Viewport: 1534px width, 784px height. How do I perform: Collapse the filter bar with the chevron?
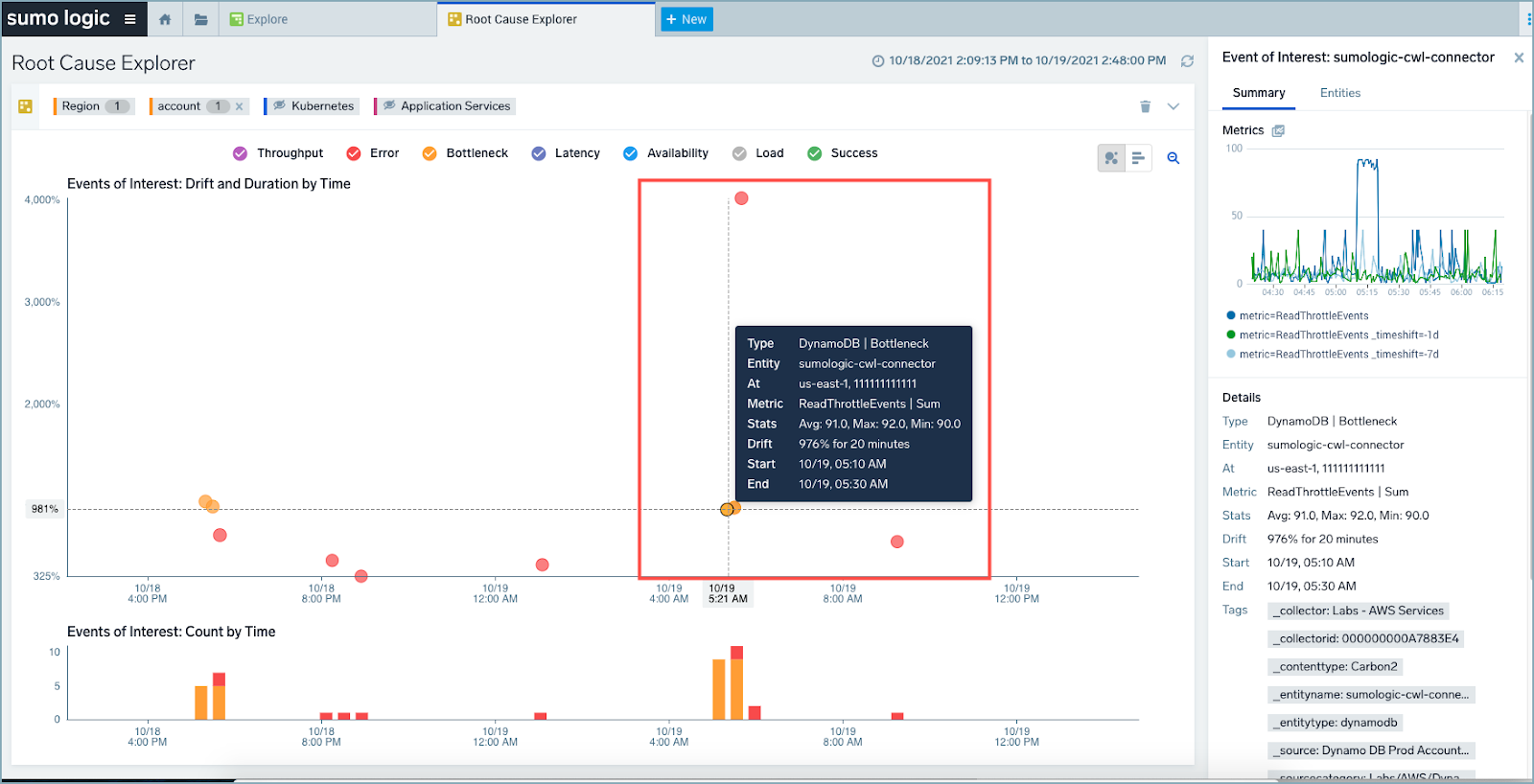click(1174, 106)
